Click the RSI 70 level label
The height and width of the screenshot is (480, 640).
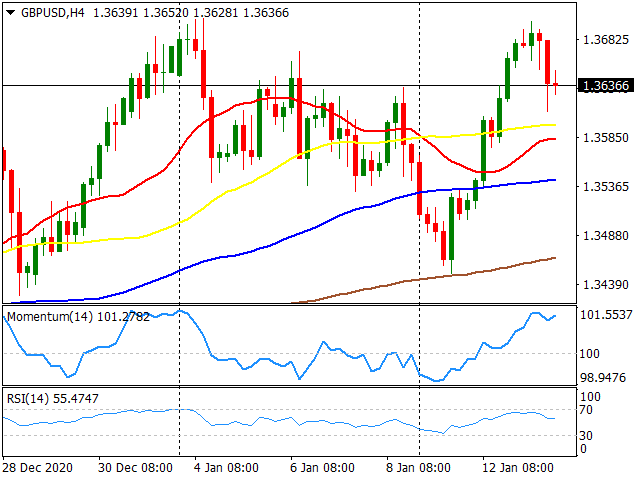pos(586,409)
